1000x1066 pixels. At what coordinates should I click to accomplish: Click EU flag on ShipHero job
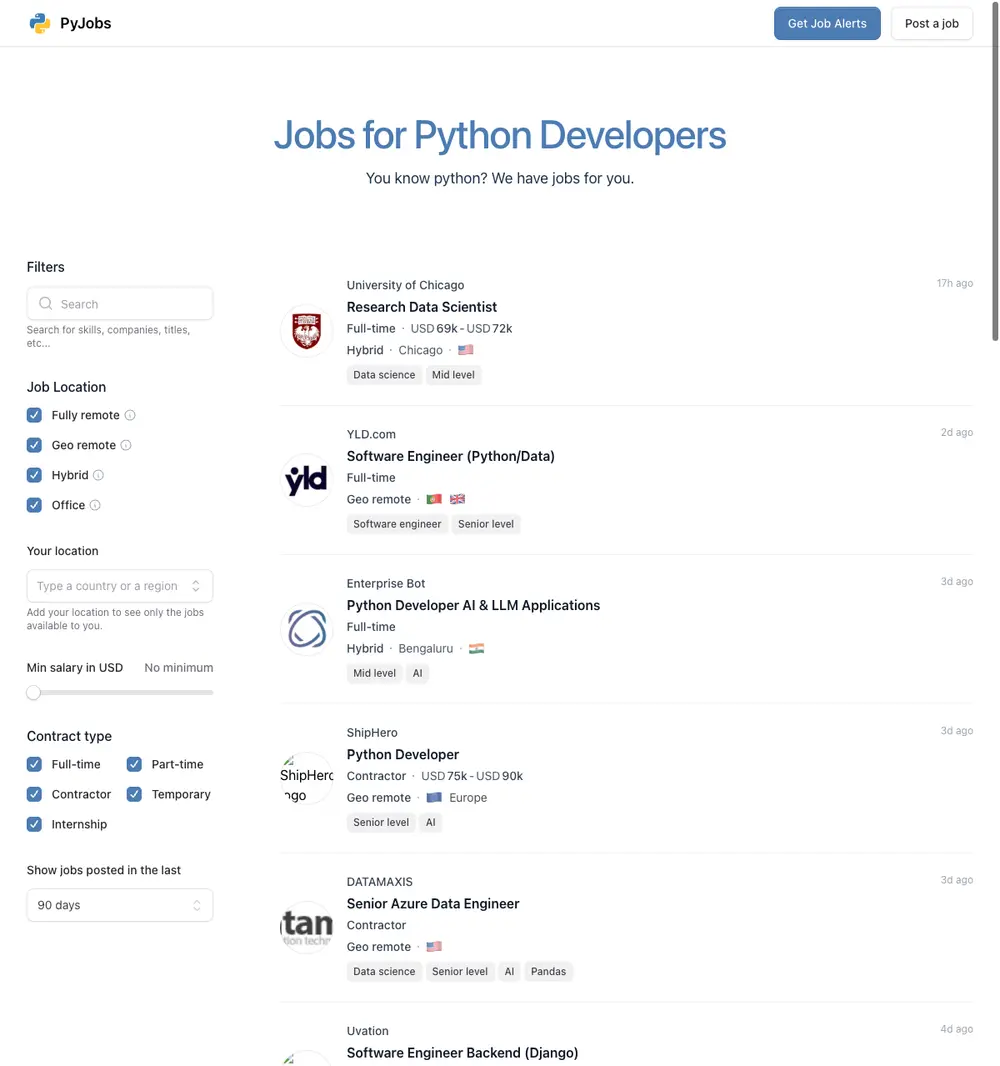[x=434, y=797]
